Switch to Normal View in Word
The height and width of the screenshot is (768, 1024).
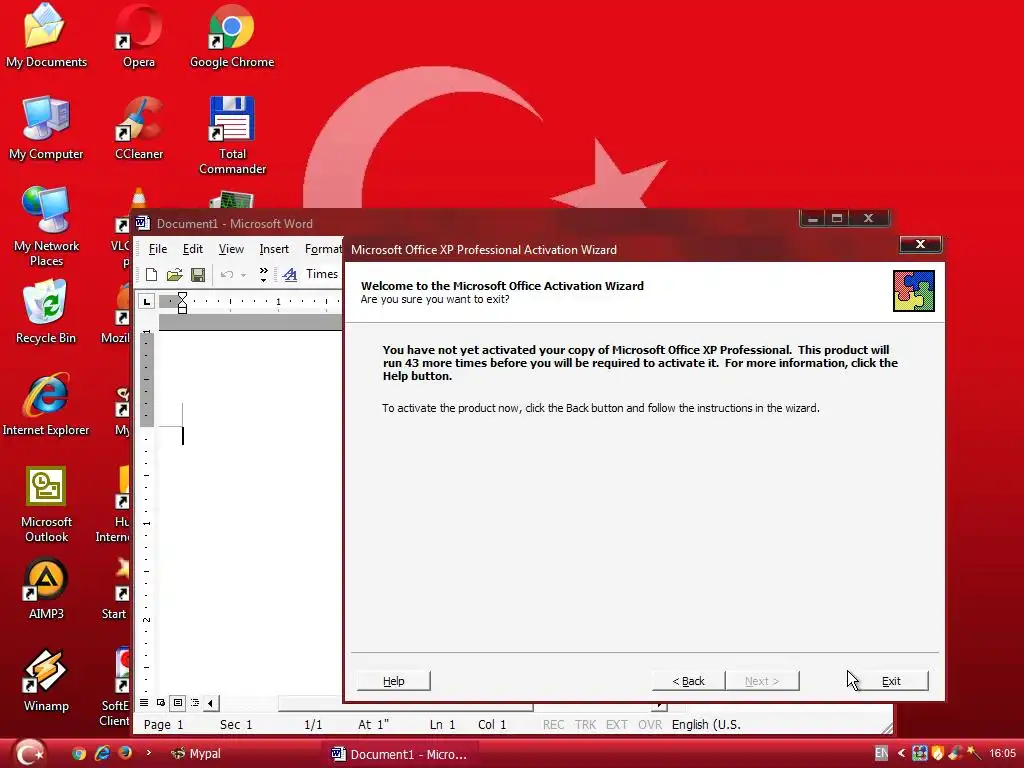144,703
